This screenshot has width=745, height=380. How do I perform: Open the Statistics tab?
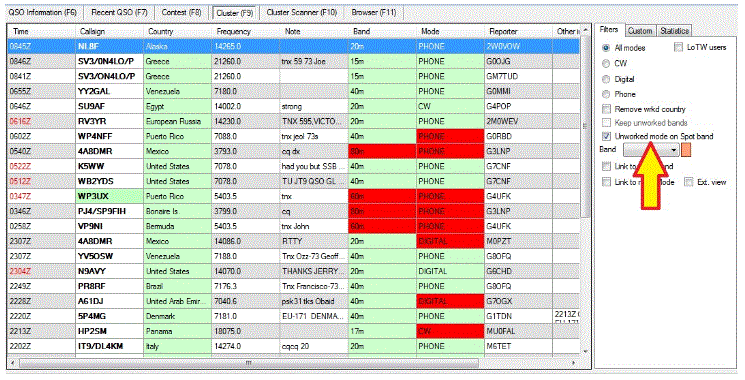click(x=674, y=31)
